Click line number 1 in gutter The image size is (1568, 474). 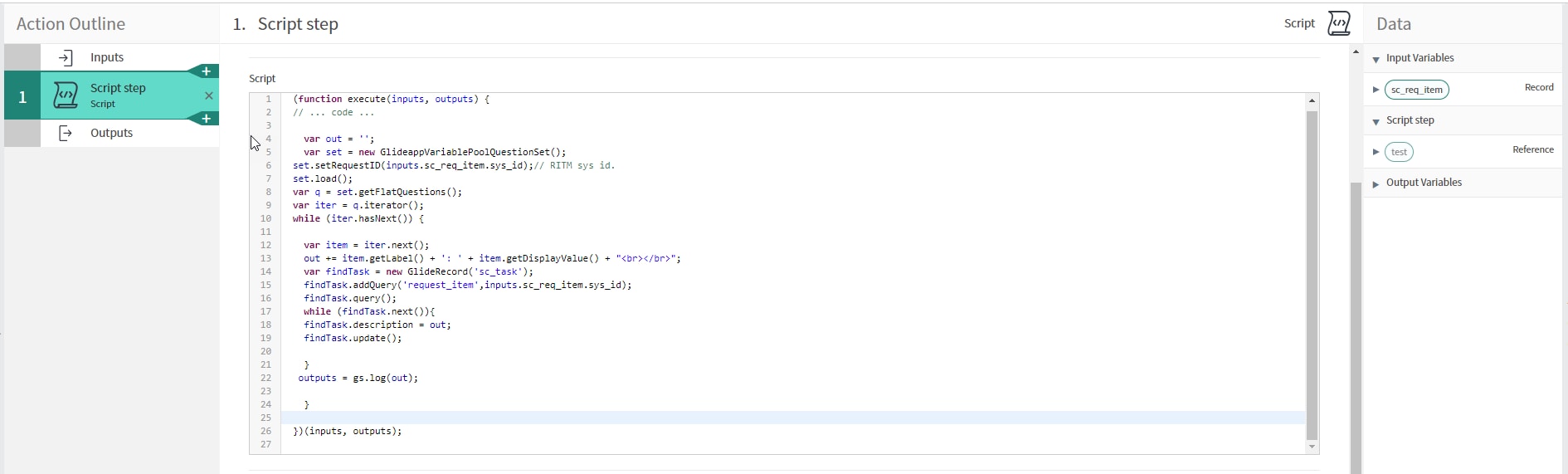[268, 99]
